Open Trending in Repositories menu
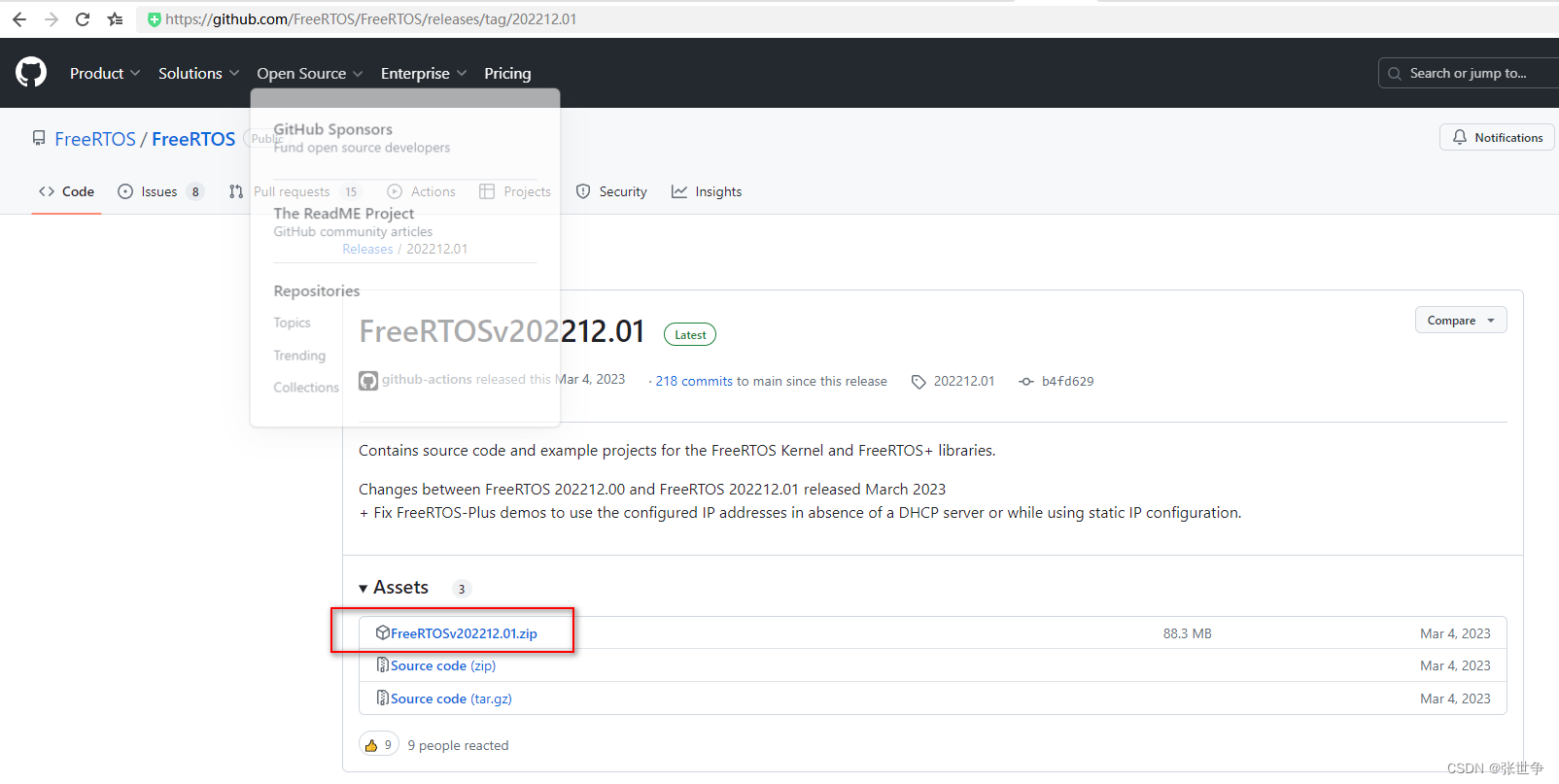The height and width of the screenshot is (784, 1559). tap(299, 356)
